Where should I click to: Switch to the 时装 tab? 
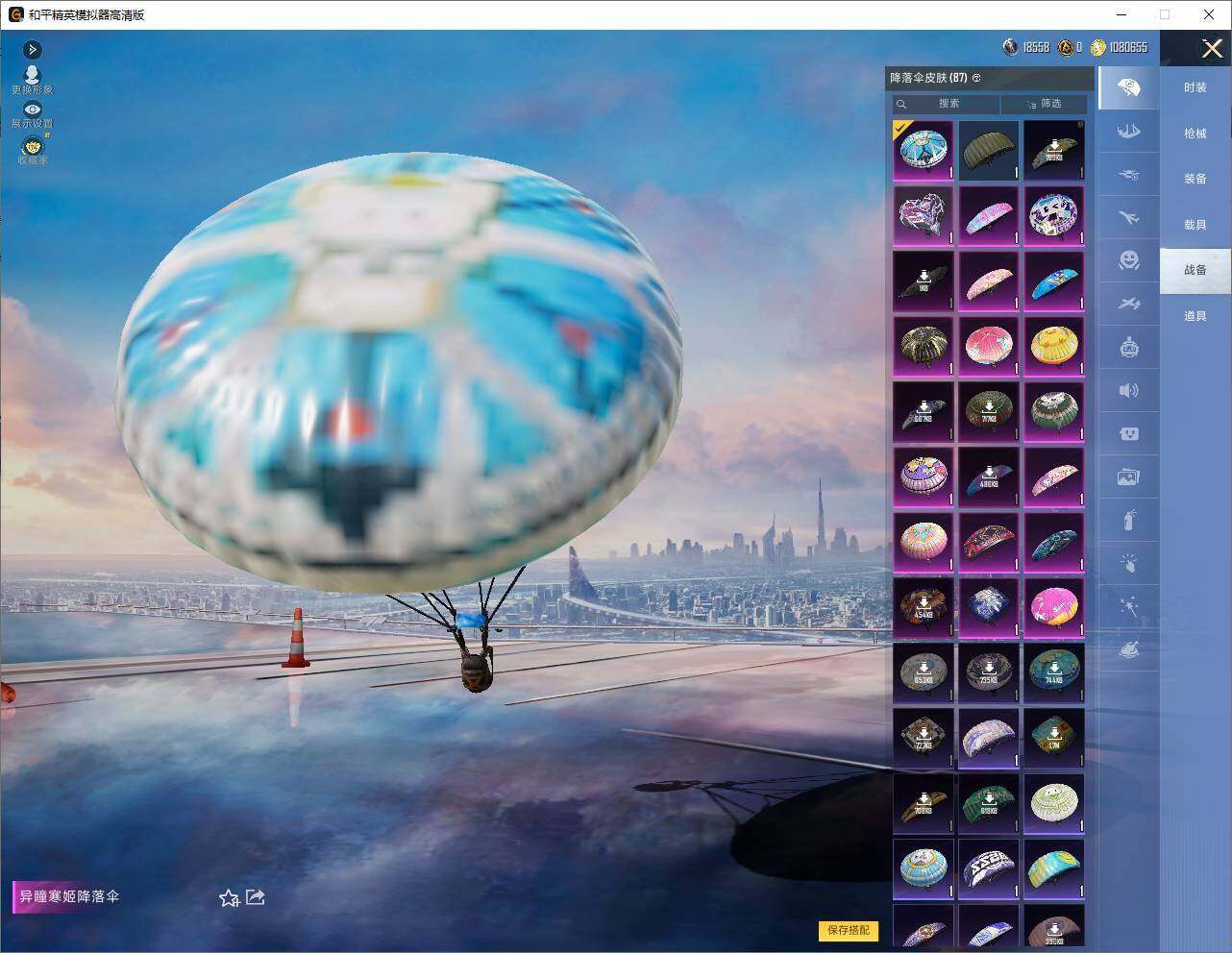1195,87
